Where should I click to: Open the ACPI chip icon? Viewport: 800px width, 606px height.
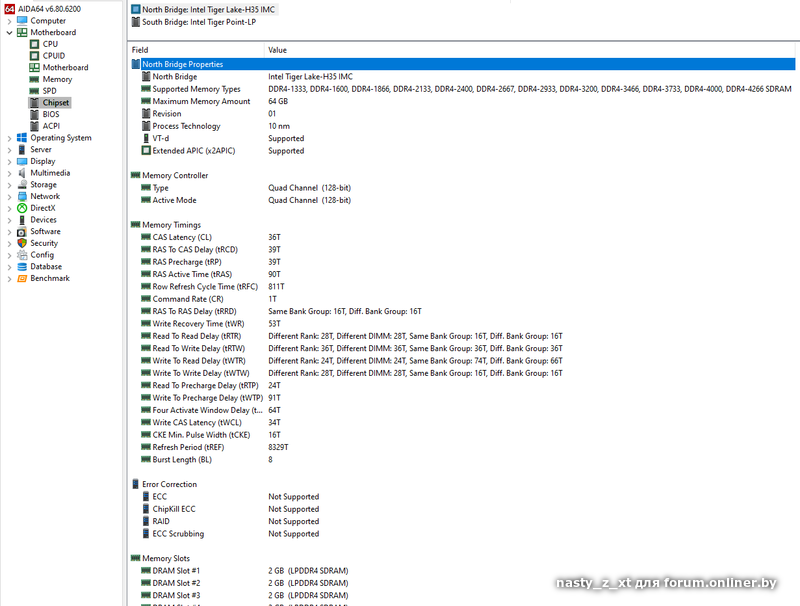coord(34,126)
